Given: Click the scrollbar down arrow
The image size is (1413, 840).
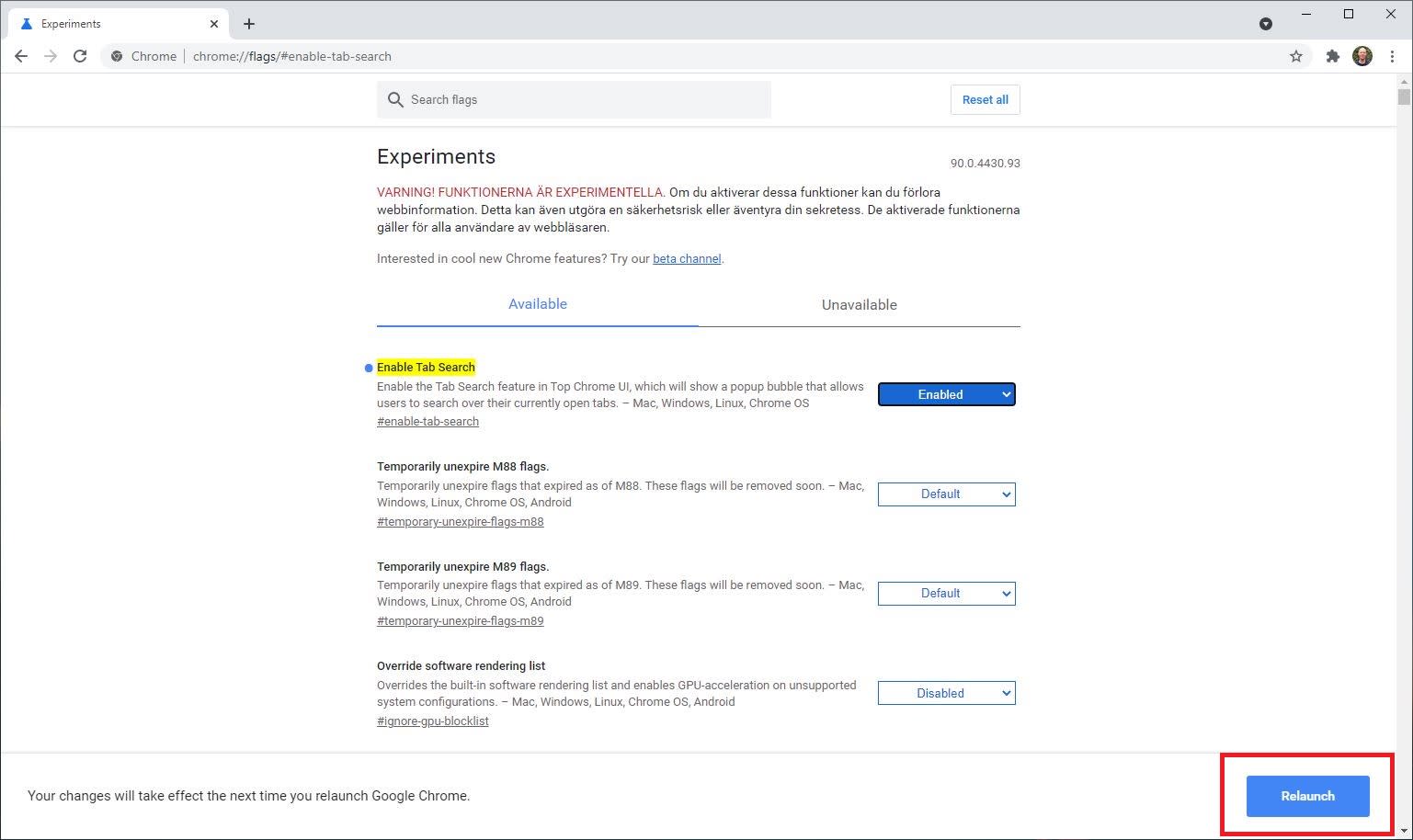Looking at the screenshot, I should pyautogui.click(x=1404, y=832).
